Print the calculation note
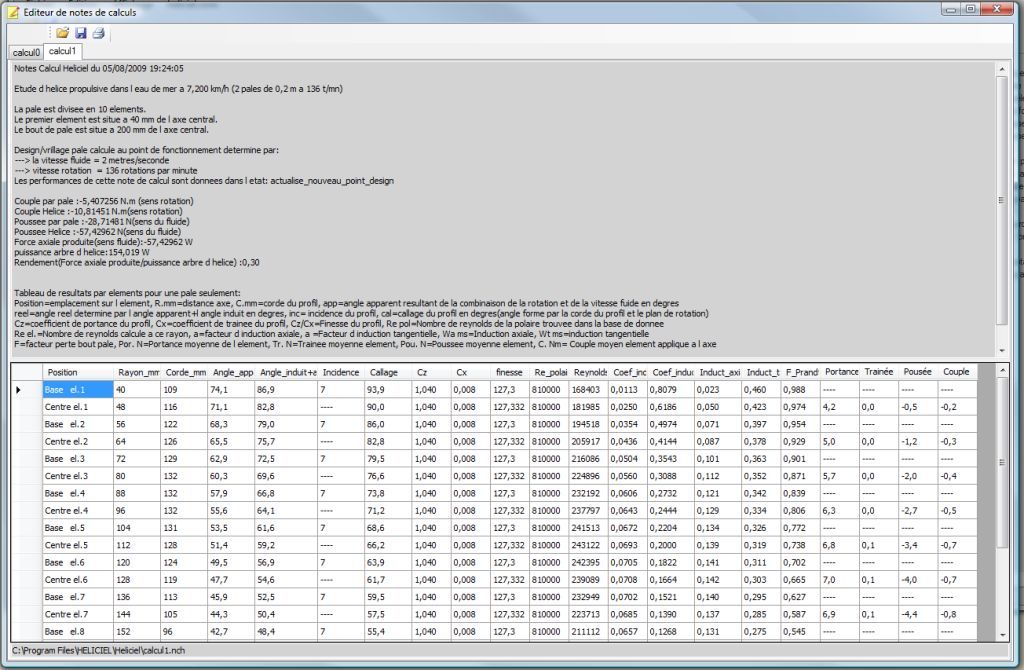This screenshot has width=1024, height=670. (99, 33)
